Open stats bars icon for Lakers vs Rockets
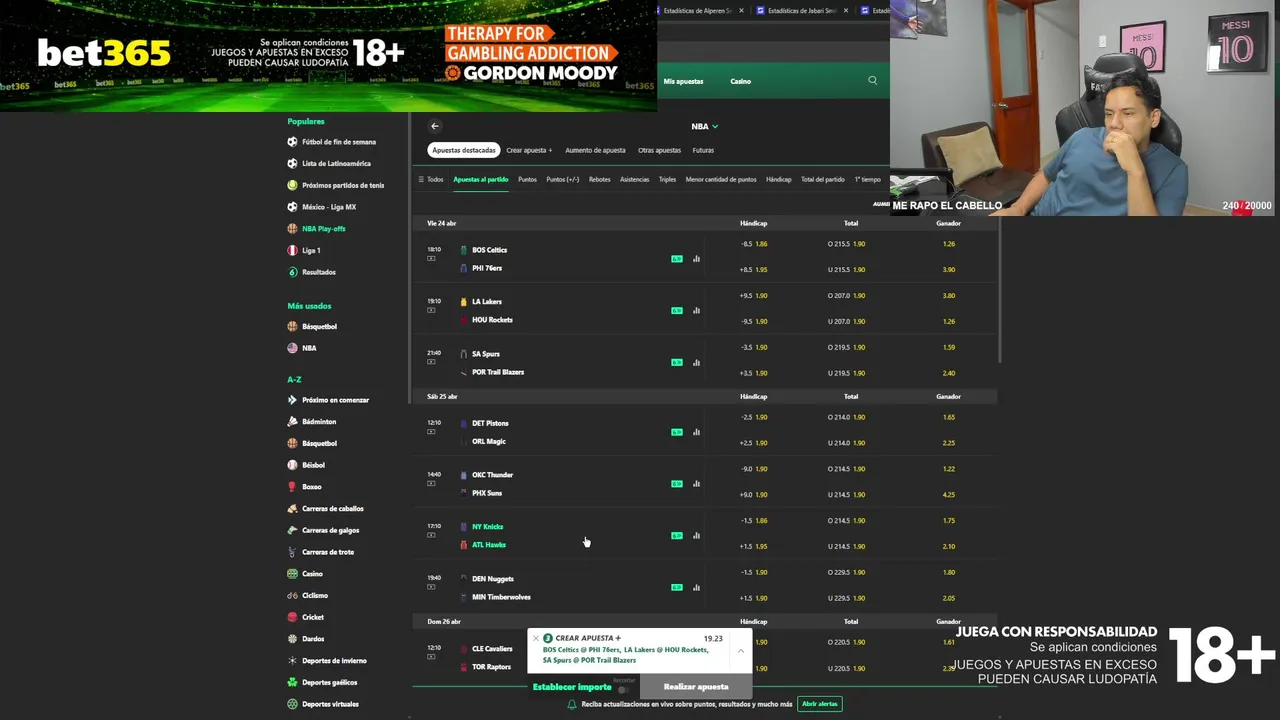This screenshot has width=1280, height=720. (696, 311)
